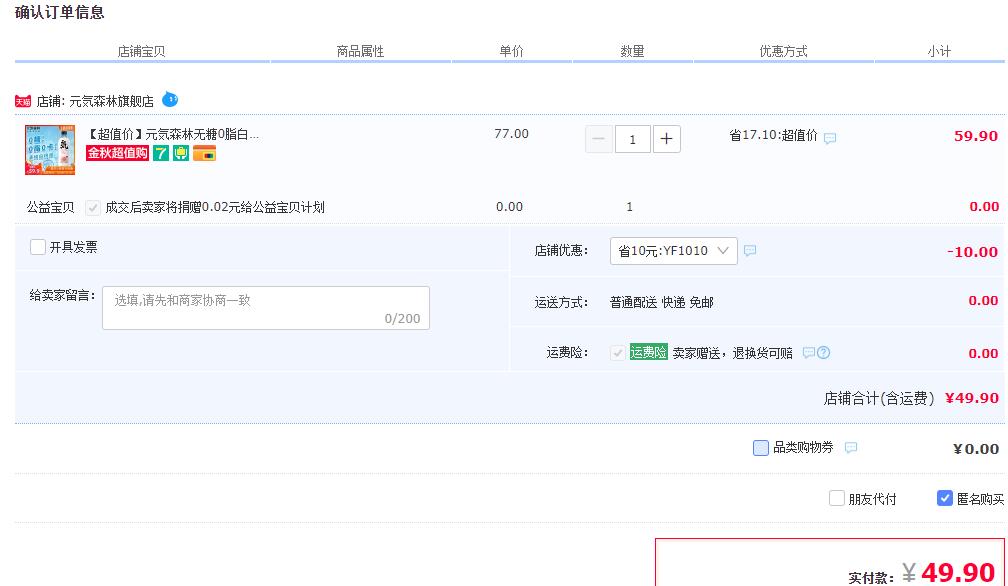Click the green 7-day return badge
The height and width of the screenshot is (586, 1008).
[x=161, y=153]
